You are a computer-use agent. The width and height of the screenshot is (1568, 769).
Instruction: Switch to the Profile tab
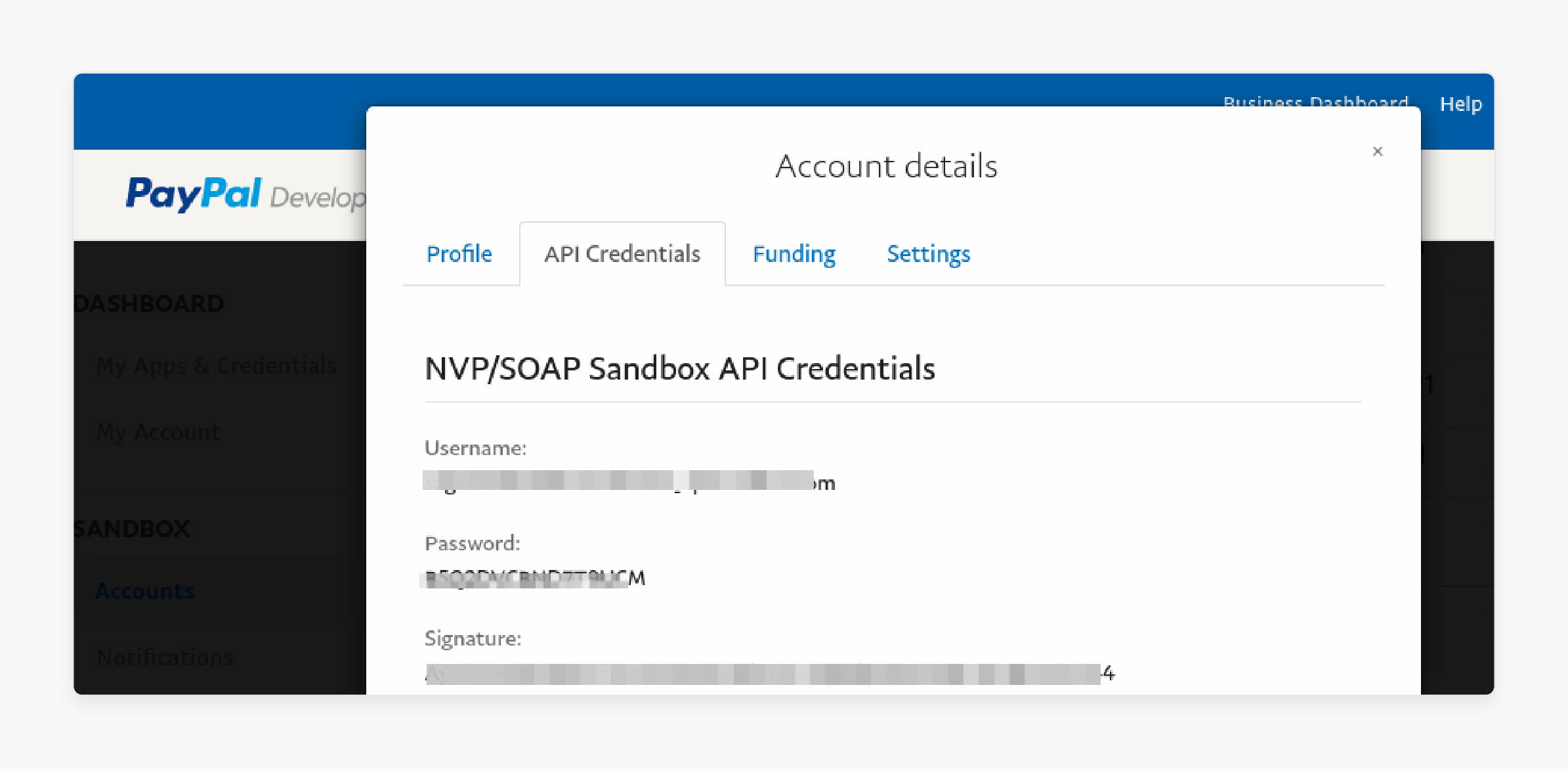click(x=459, y=254)
